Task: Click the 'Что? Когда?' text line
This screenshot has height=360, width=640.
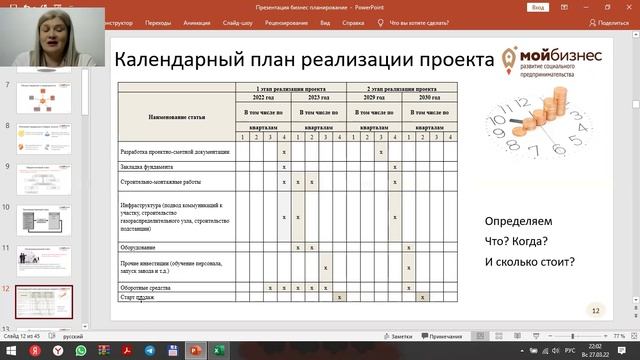Action: click(x=516, y=241)
